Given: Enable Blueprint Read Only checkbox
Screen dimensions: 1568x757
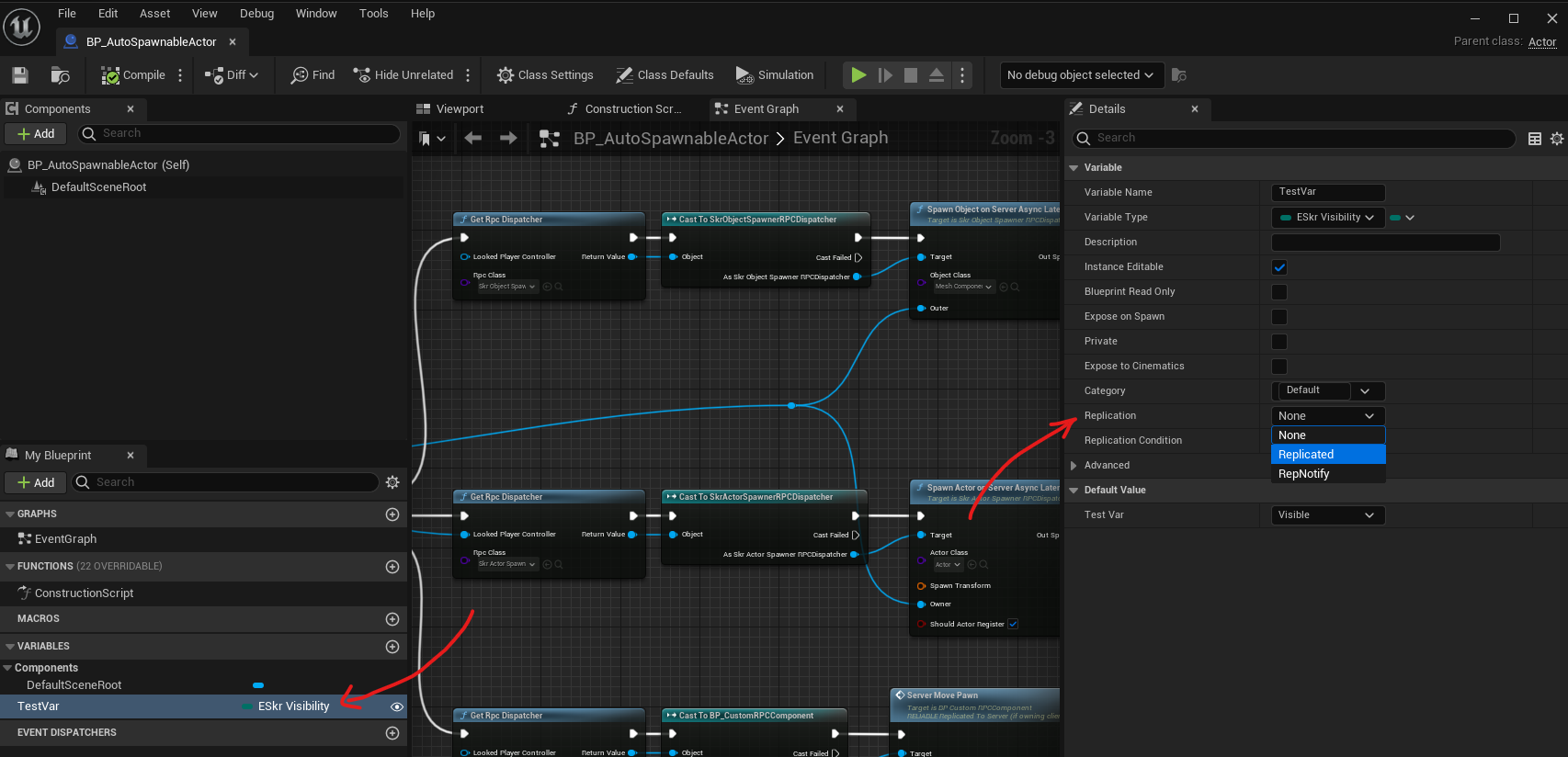Looking at the screenshot, I should pyautogui.click(x=1279, y=292).
